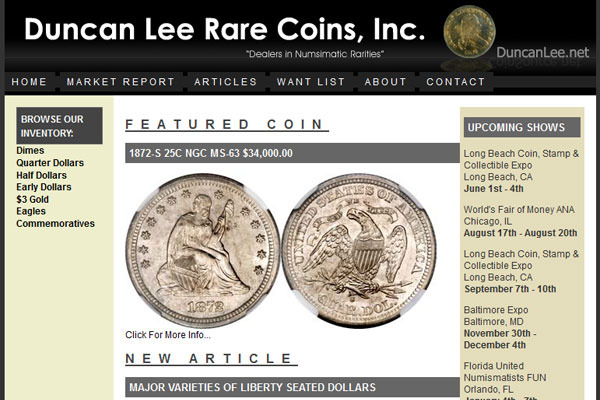Open the HOME navigation item
The width and height of the screenshot is (600, 400).
pyautogui.click(x=29, y=82)
